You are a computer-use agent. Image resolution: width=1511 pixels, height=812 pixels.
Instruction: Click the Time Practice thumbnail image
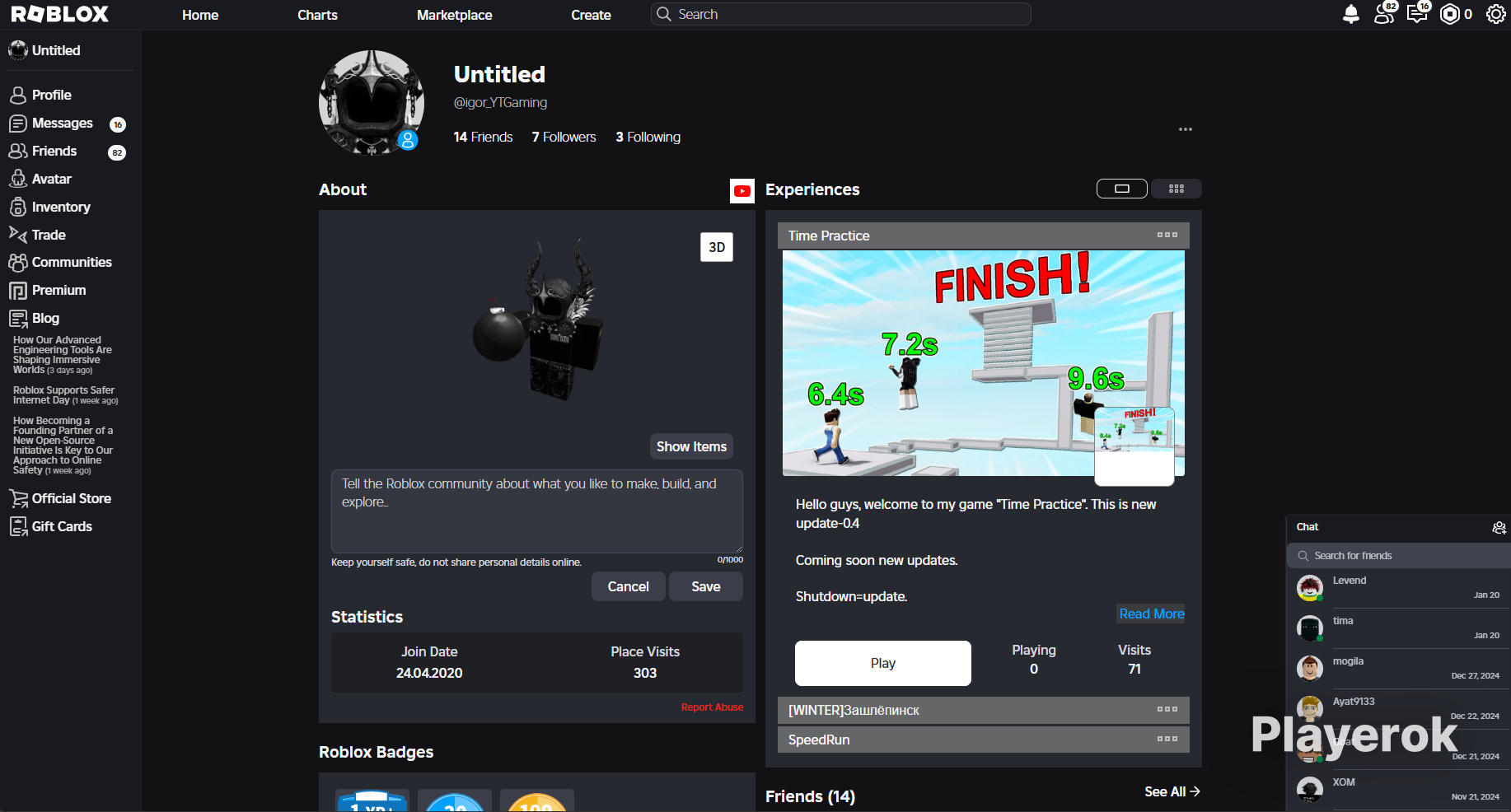984,363
